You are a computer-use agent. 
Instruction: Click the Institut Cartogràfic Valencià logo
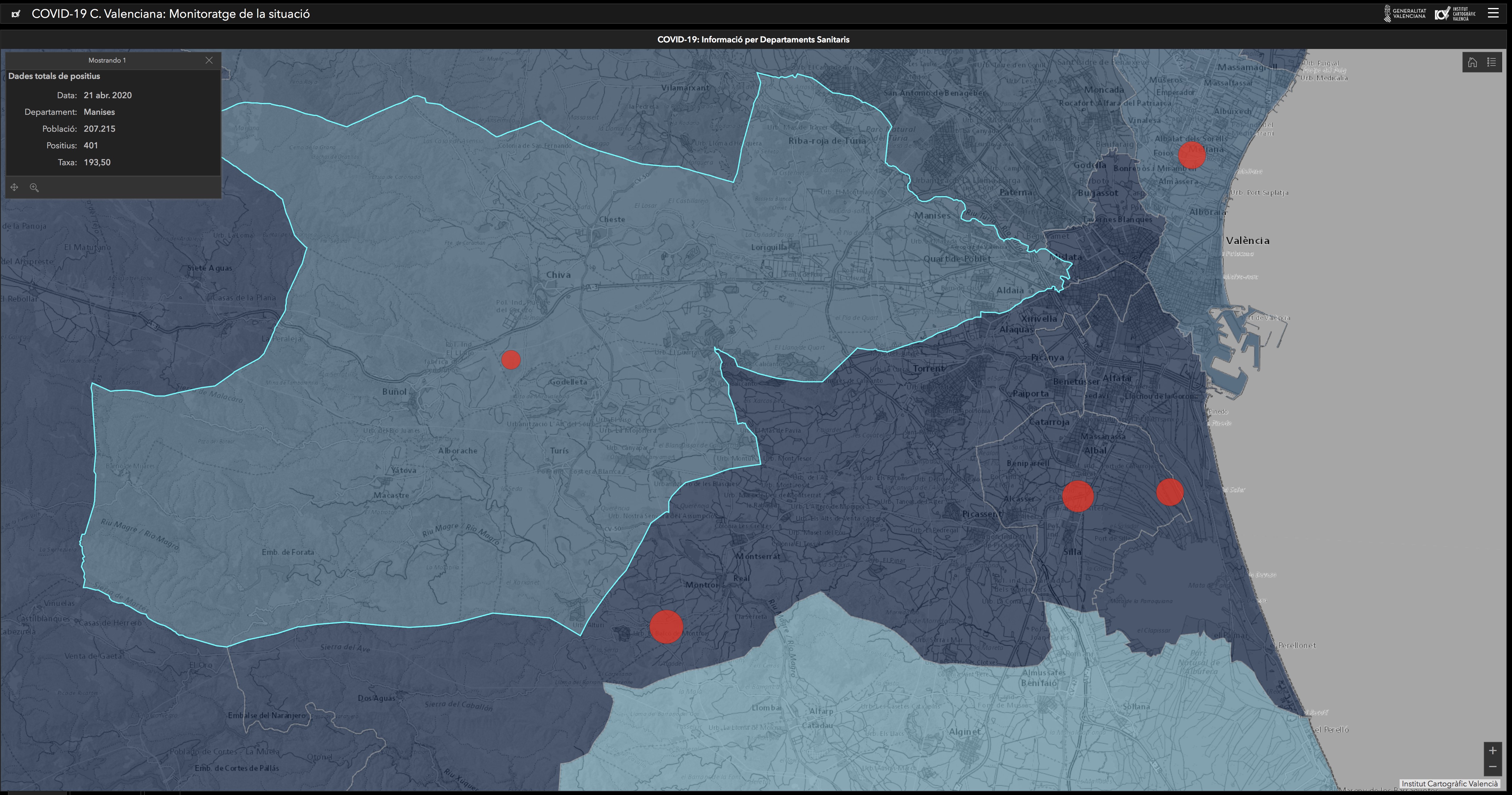coord(1454,14)
